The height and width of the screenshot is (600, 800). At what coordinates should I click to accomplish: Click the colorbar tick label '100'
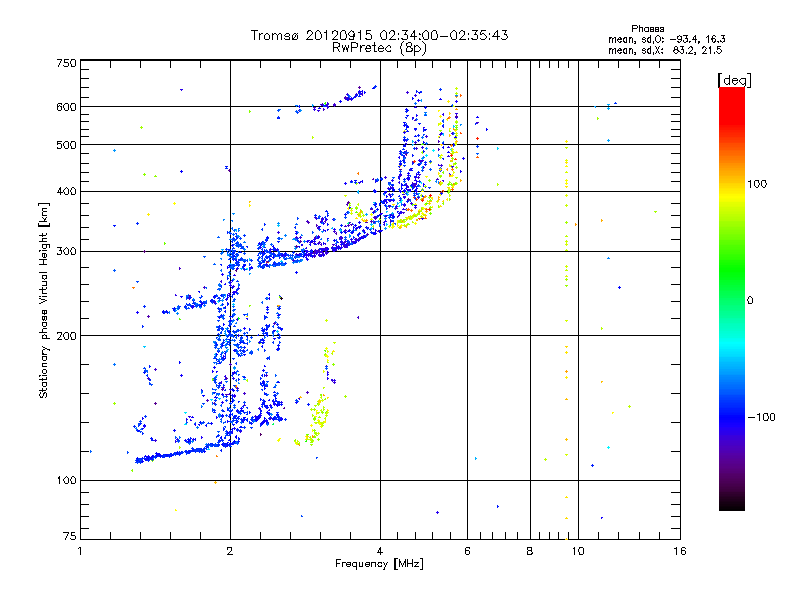757,184
